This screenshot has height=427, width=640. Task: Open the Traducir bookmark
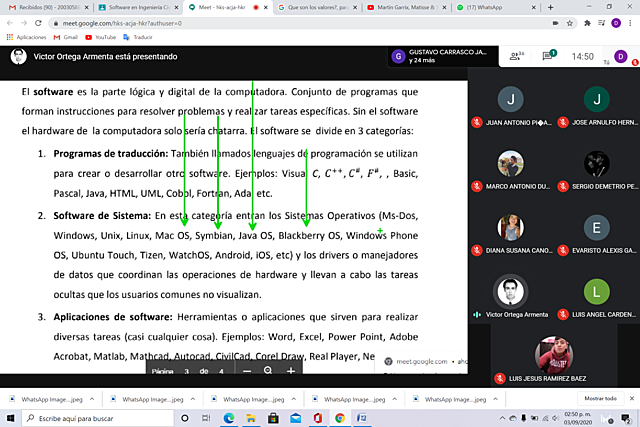click(x=138, y=37)
